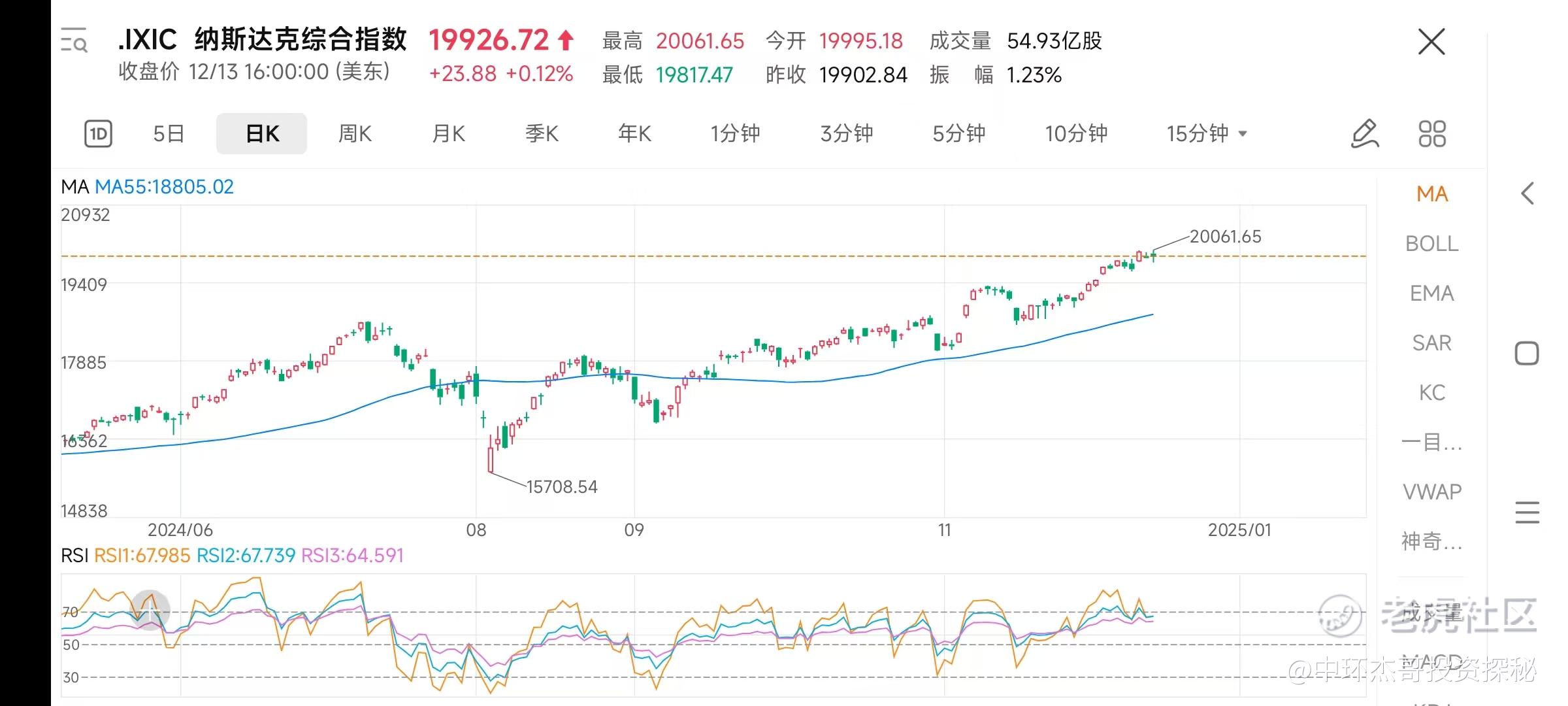The image size is (1568, 706).
Task: Tap the three-line menu navigation icon
Action: pos(1527,513)
